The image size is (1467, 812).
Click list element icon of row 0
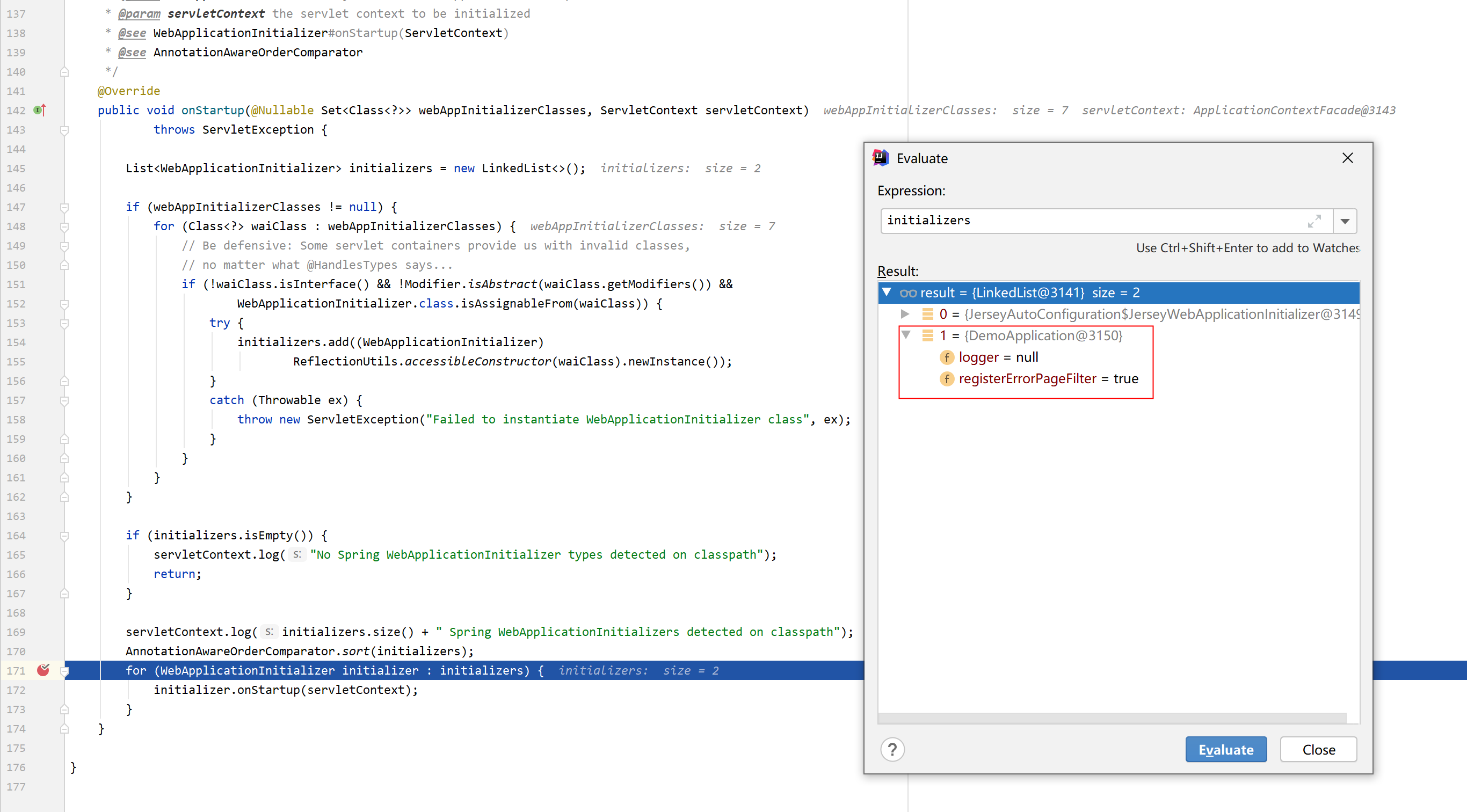[x=928, y=314]
